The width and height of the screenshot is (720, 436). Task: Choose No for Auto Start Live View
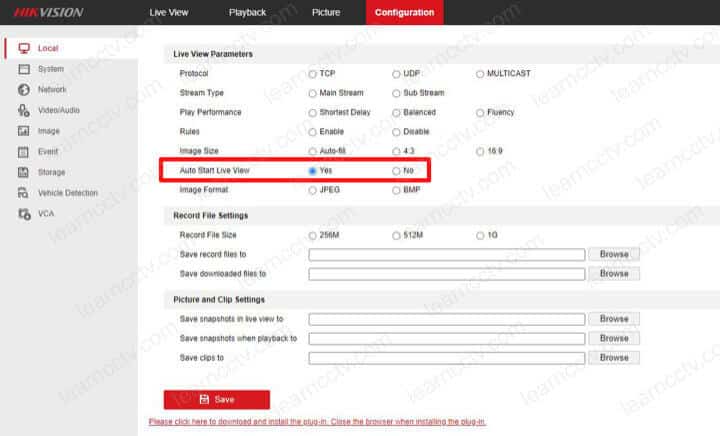pos(397,171)
